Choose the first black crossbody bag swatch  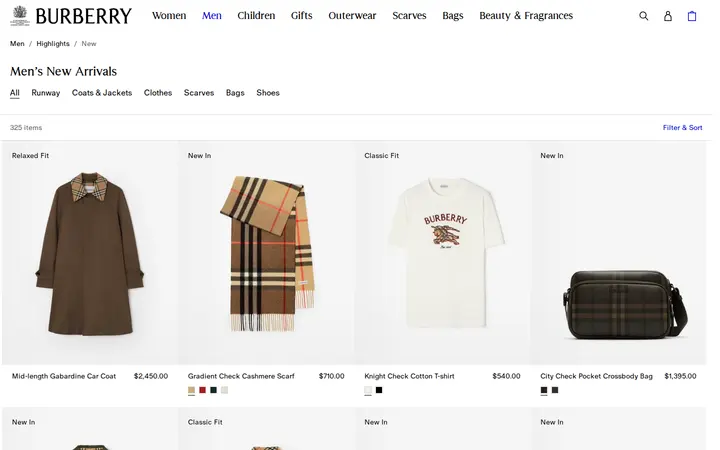pos(544,390)
